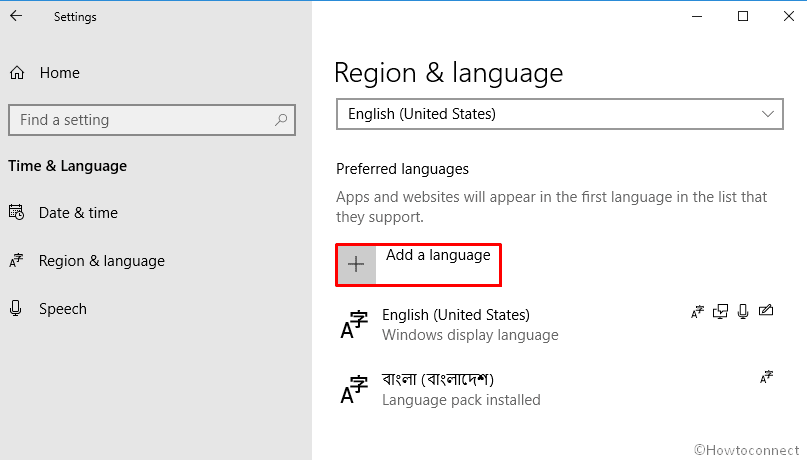This screenshot has height=460, width=807.
Task: Click the search magnifier icon
Action: (281, 120)
